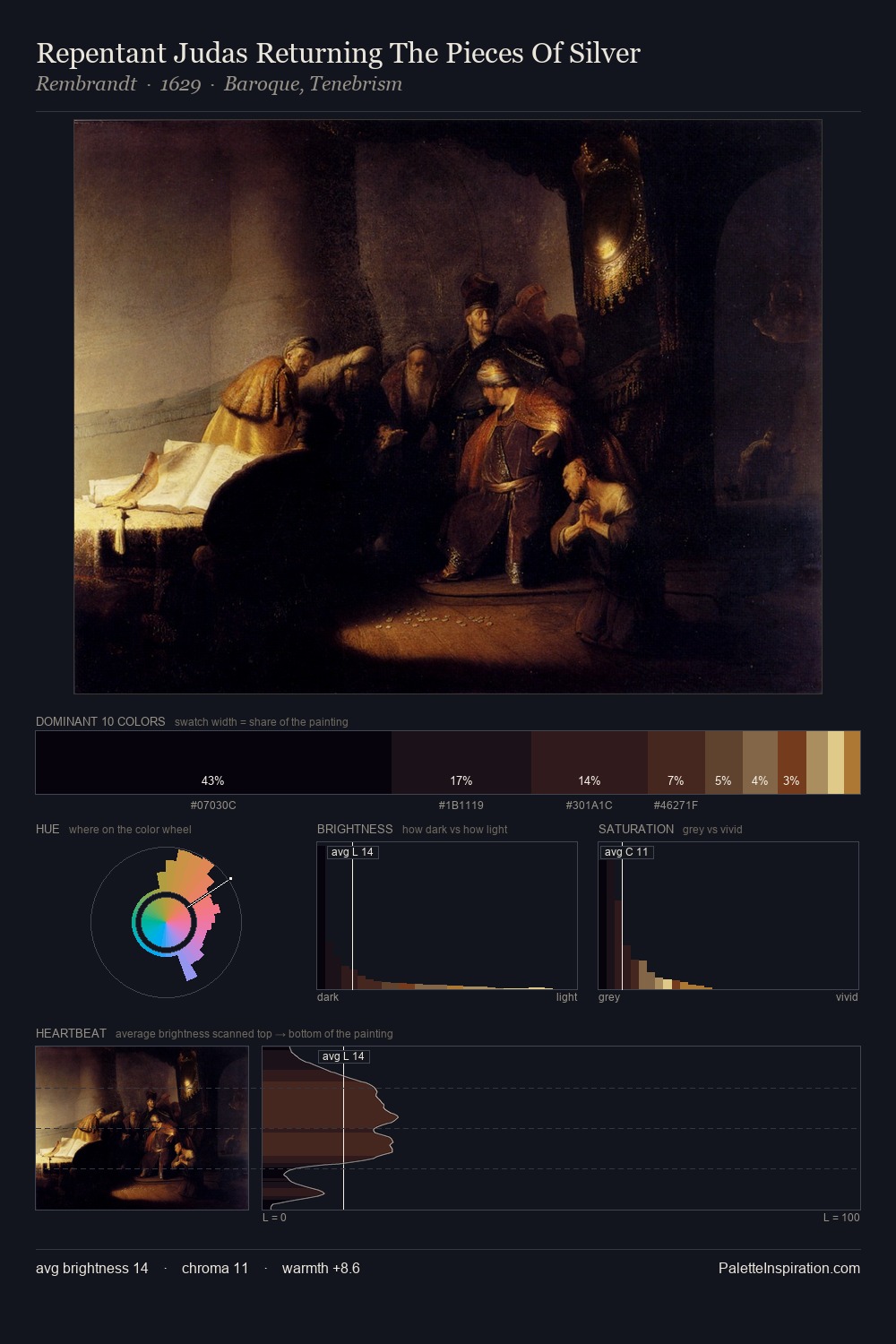The image size is (896, 1344).
Task: Click the hue color wheel center
Action: (x=166, y=922)
